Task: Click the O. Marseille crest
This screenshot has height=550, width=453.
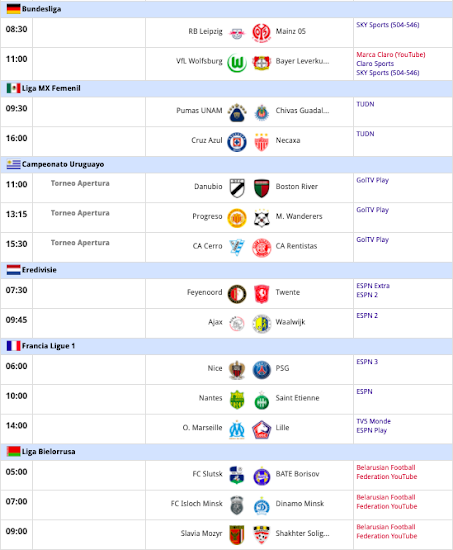Action: pos(237,429)
